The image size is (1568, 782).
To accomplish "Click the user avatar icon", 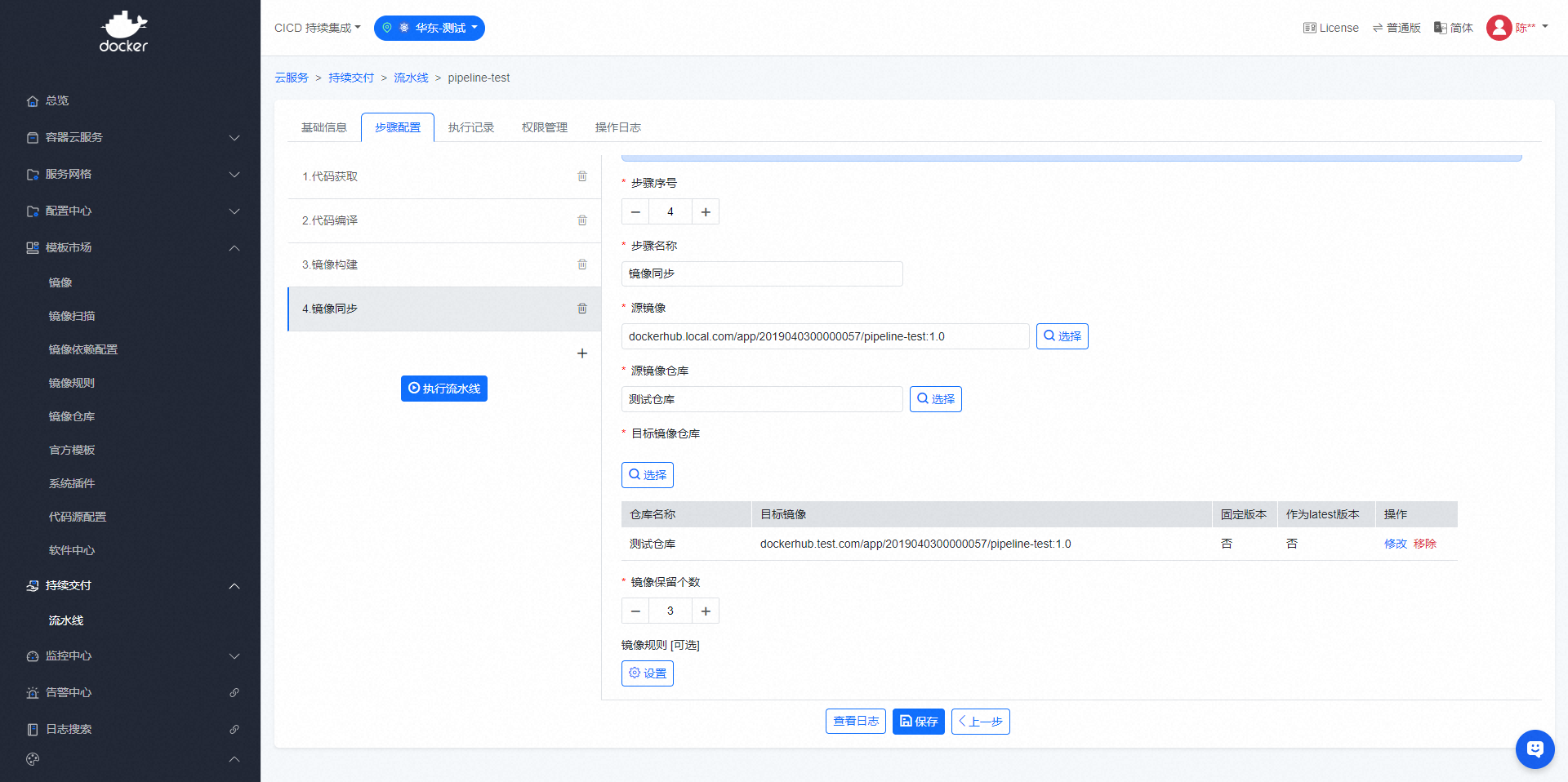I will pyautogui.click(x=1499, y=28).
